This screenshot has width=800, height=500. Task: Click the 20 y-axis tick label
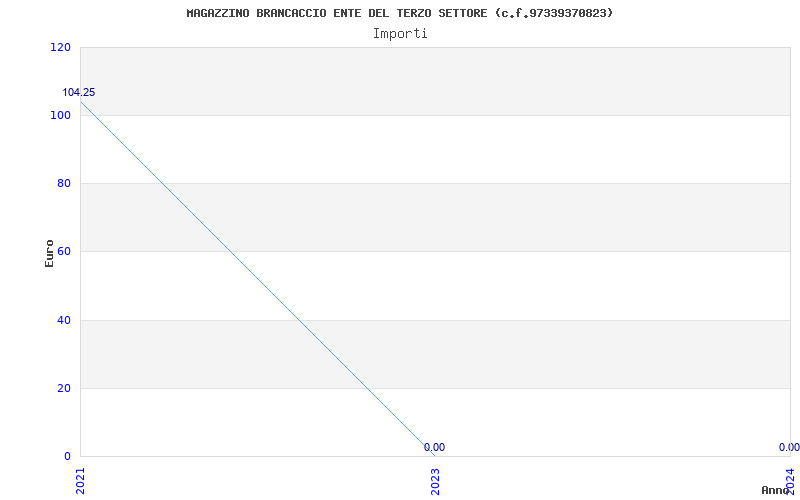(x=63, y=388)
